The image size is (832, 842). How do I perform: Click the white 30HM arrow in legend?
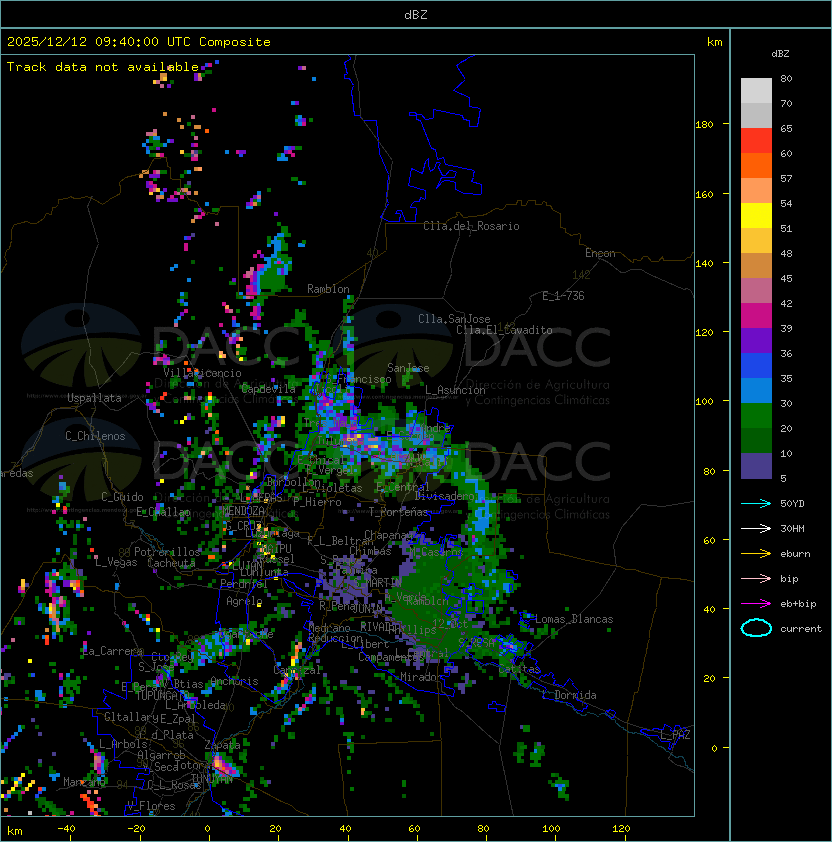756,528
